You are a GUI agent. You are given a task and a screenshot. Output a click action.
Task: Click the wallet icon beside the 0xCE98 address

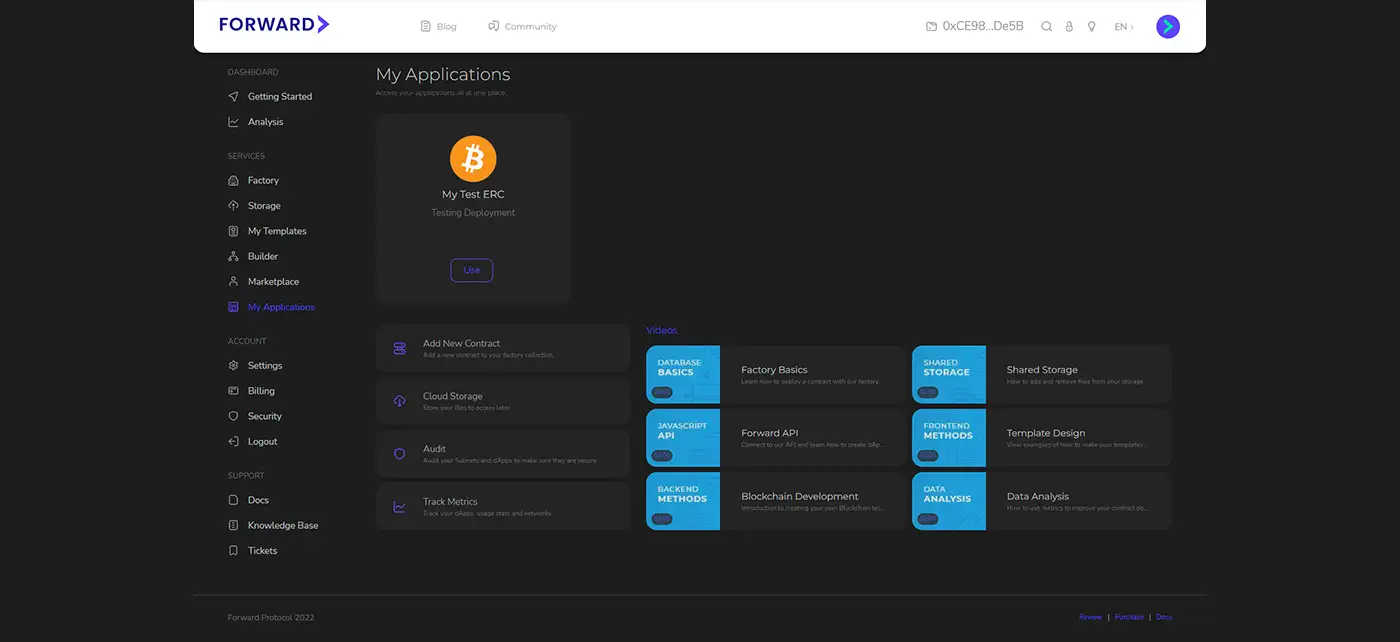pos(932,27)
